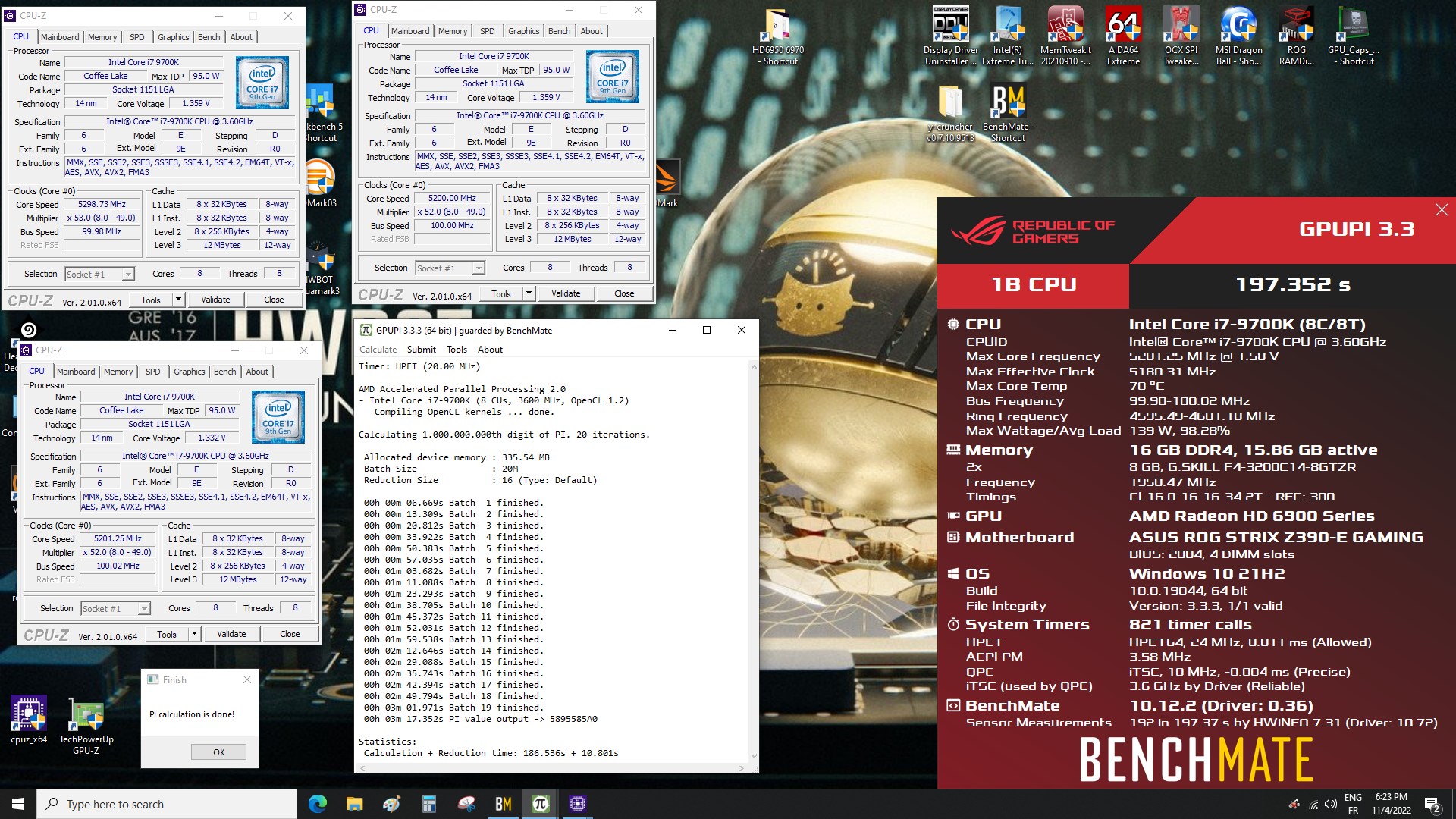Open the notification center icon
1456x819 pixels.
click(1432, 804)
